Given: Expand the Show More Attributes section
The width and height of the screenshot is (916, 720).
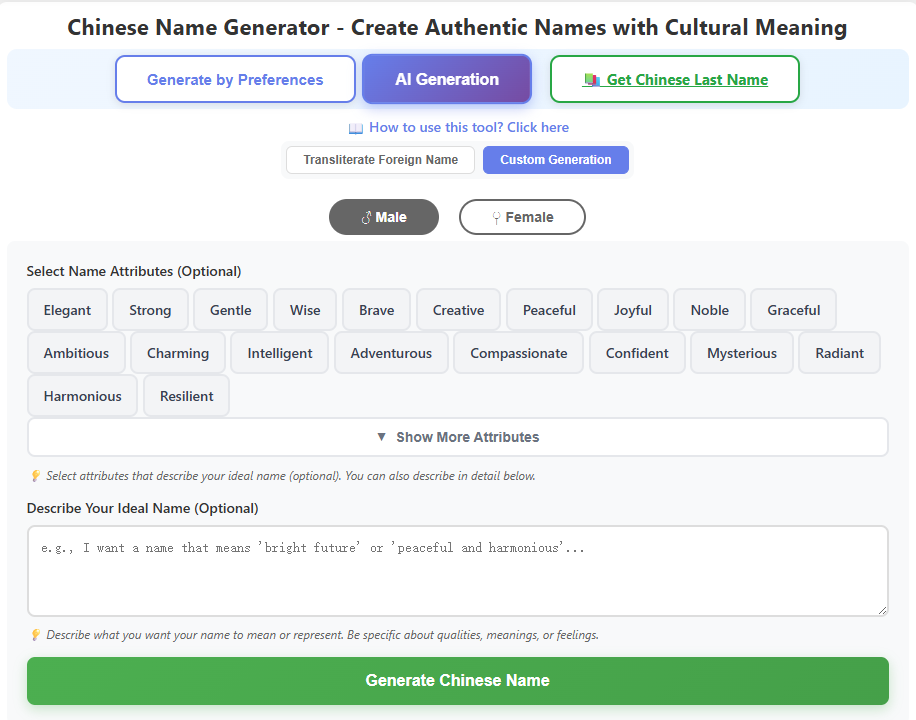Looking at the screenshot, I should click(457, 437).
